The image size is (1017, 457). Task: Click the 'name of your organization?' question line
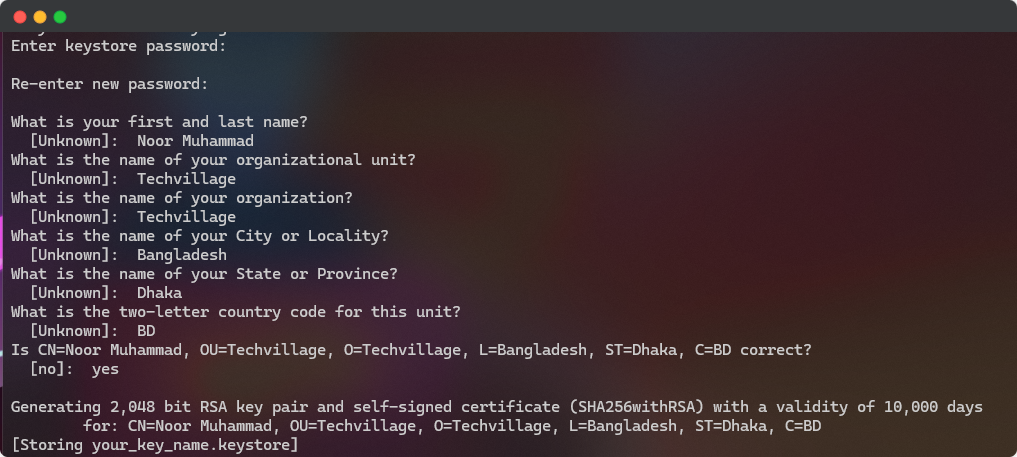[182, 198]
